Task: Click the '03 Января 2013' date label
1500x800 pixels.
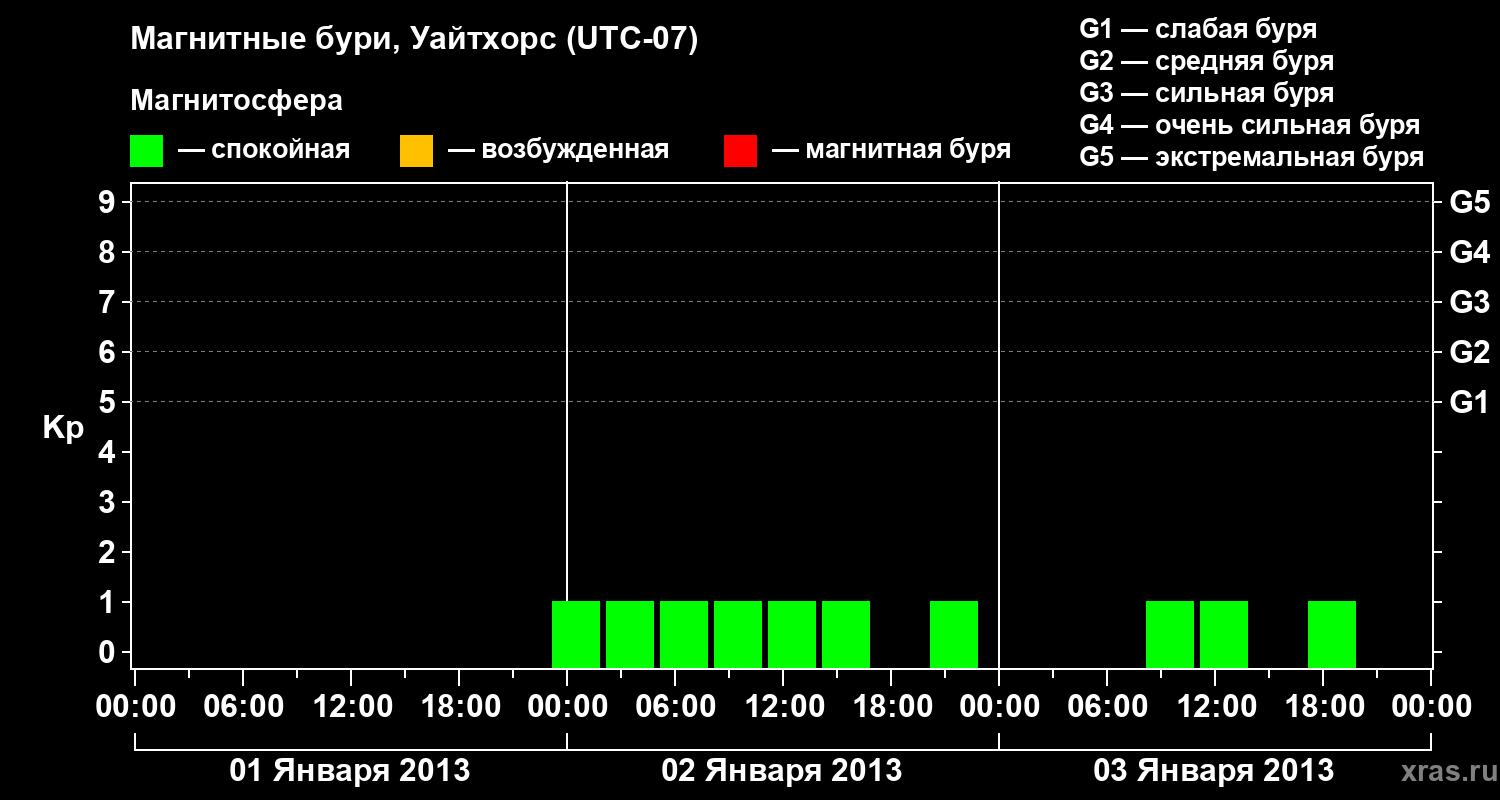Action: (x=1214, y=771)
